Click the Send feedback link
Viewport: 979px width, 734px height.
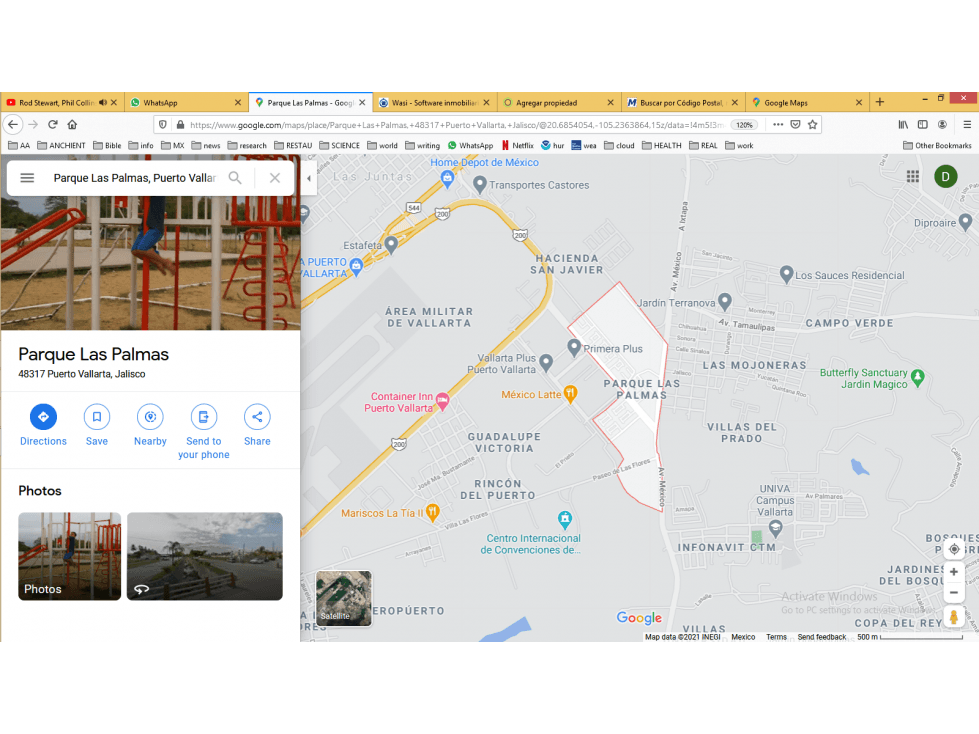click(x=822, y=637)
